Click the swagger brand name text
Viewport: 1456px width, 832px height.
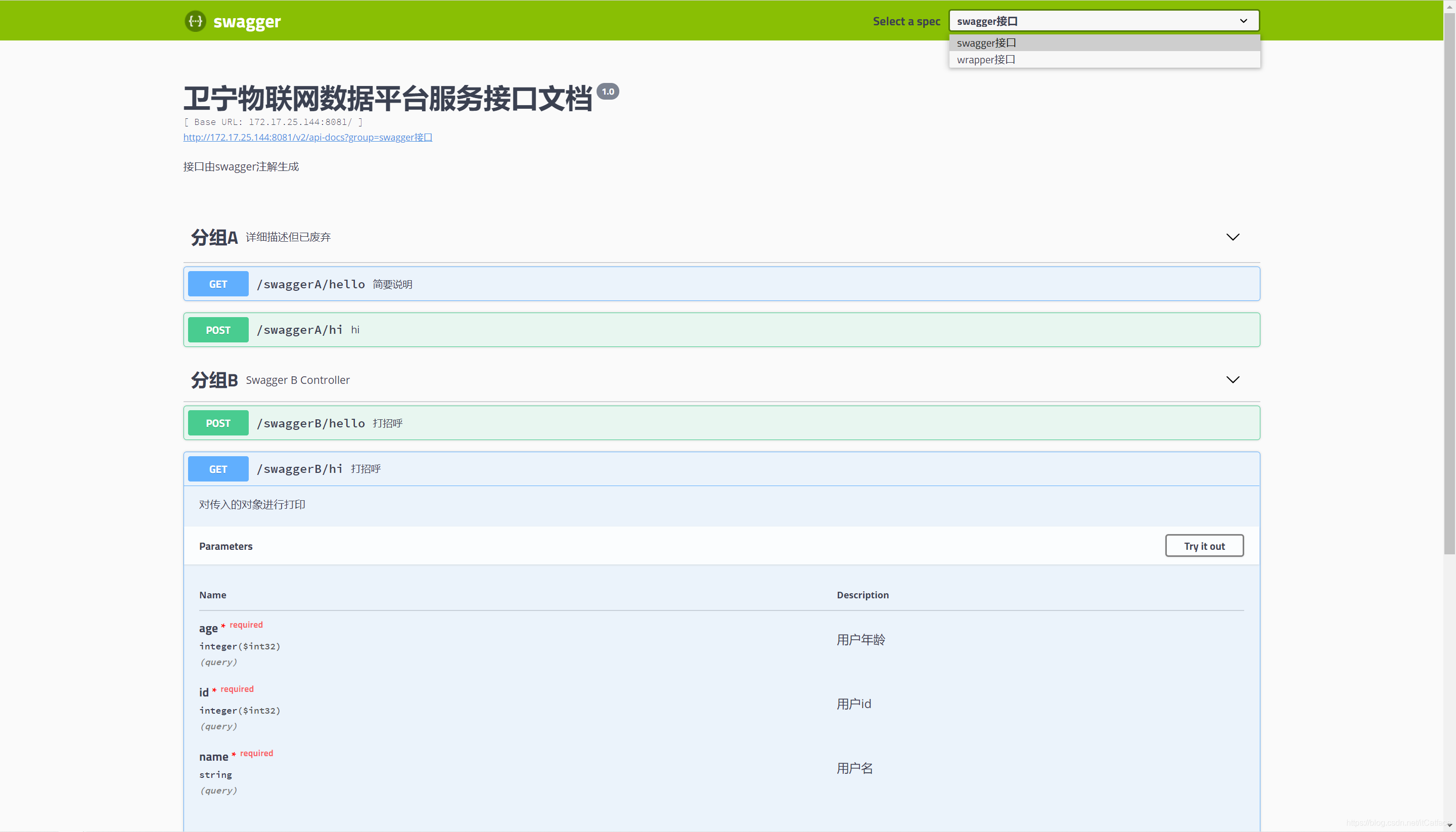tap(247, 22)
